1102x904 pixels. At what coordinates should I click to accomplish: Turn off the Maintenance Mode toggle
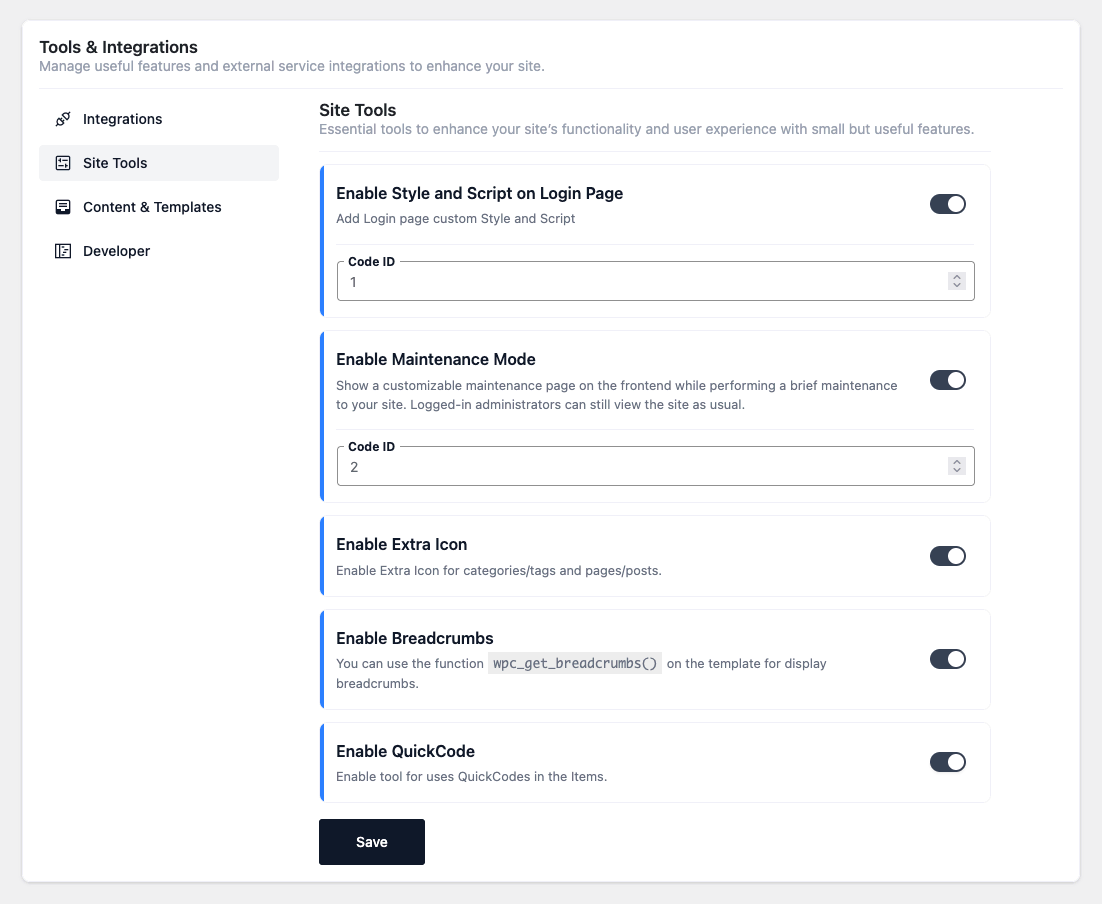point(947,380)
